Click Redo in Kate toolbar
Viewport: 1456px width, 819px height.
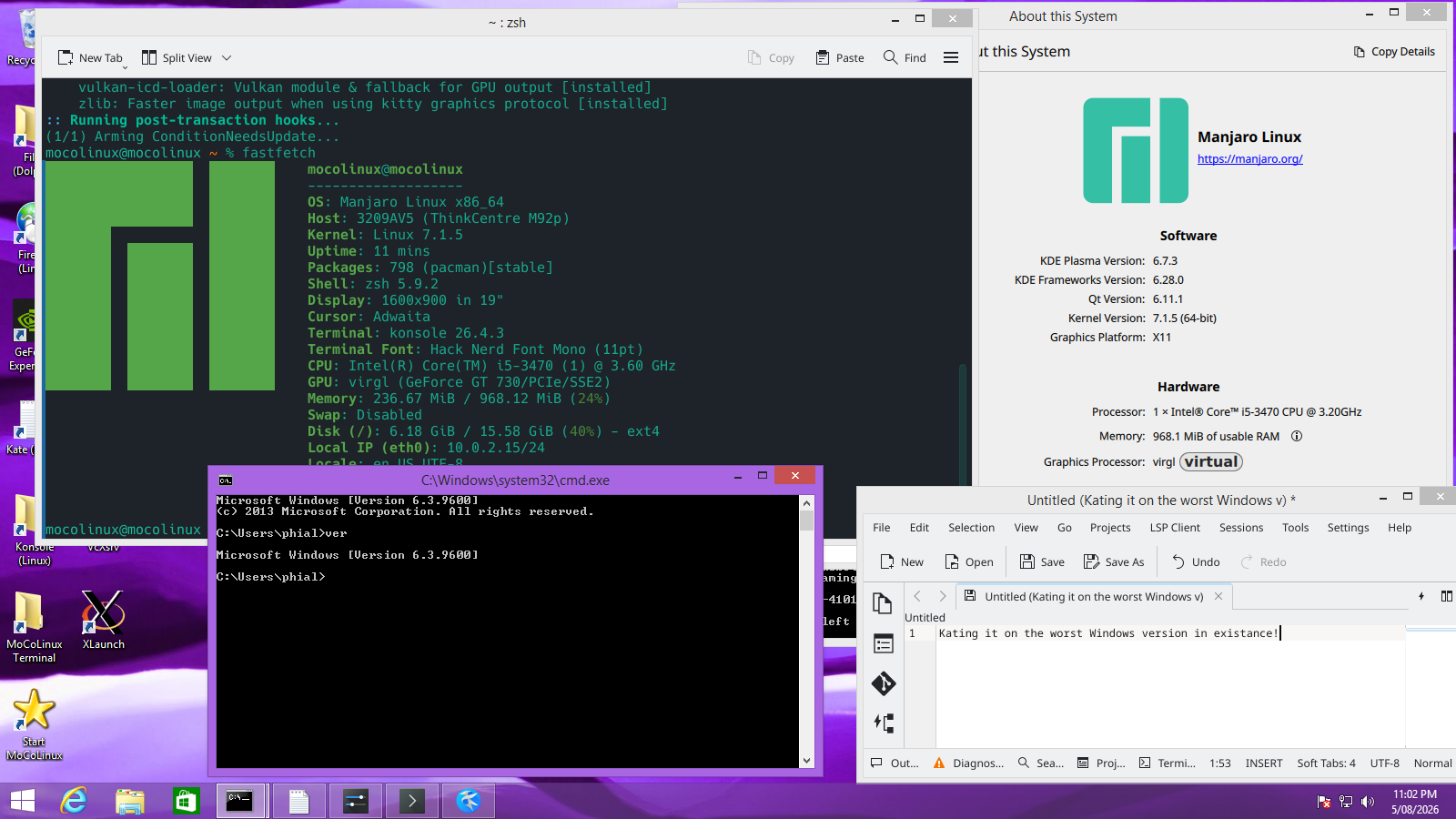pyautogui.click(x=1263, y=562)
